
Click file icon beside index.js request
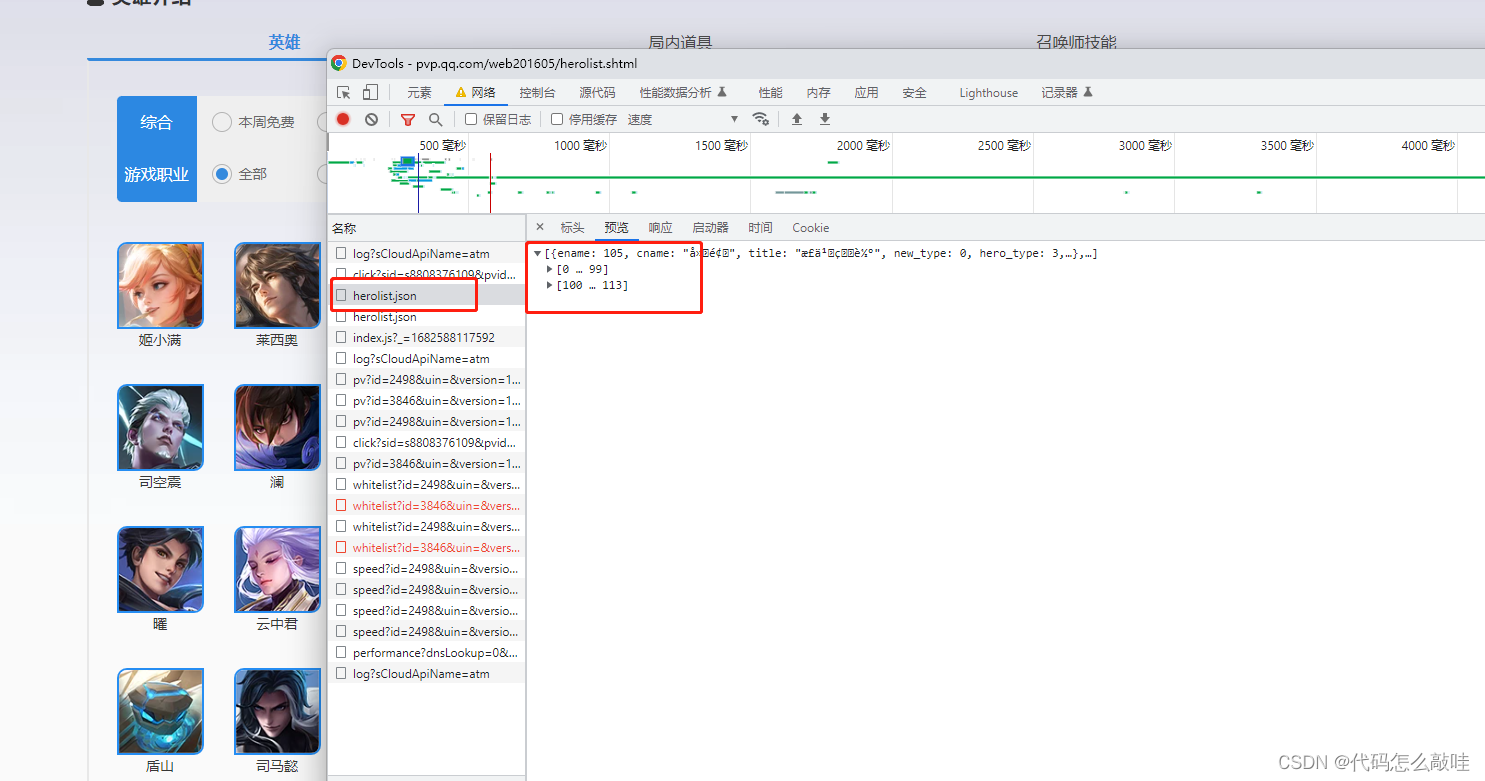[x=341, y=337]
